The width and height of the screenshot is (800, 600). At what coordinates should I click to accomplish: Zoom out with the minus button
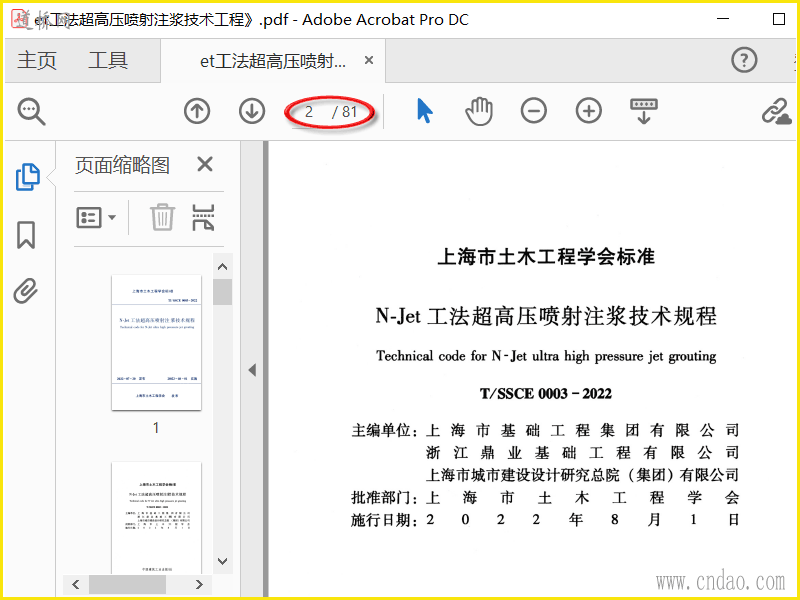pos(534,111)
